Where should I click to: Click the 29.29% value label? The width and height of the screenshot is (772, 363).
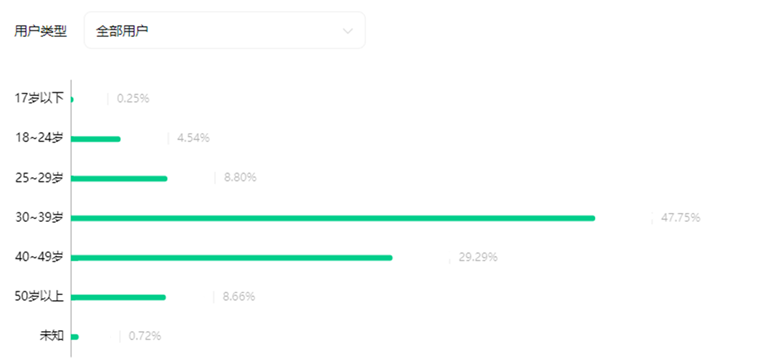[478, 257]
